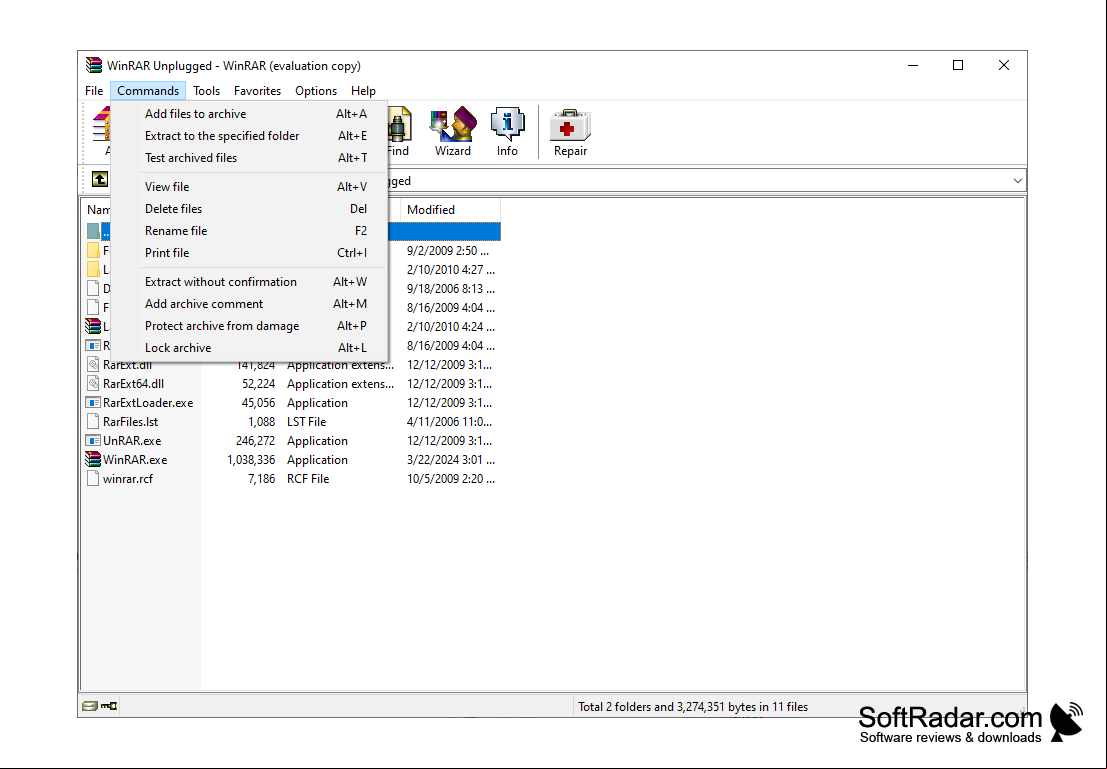
Task: Click the winrar.rcf file icon
Action: (92, 479)
